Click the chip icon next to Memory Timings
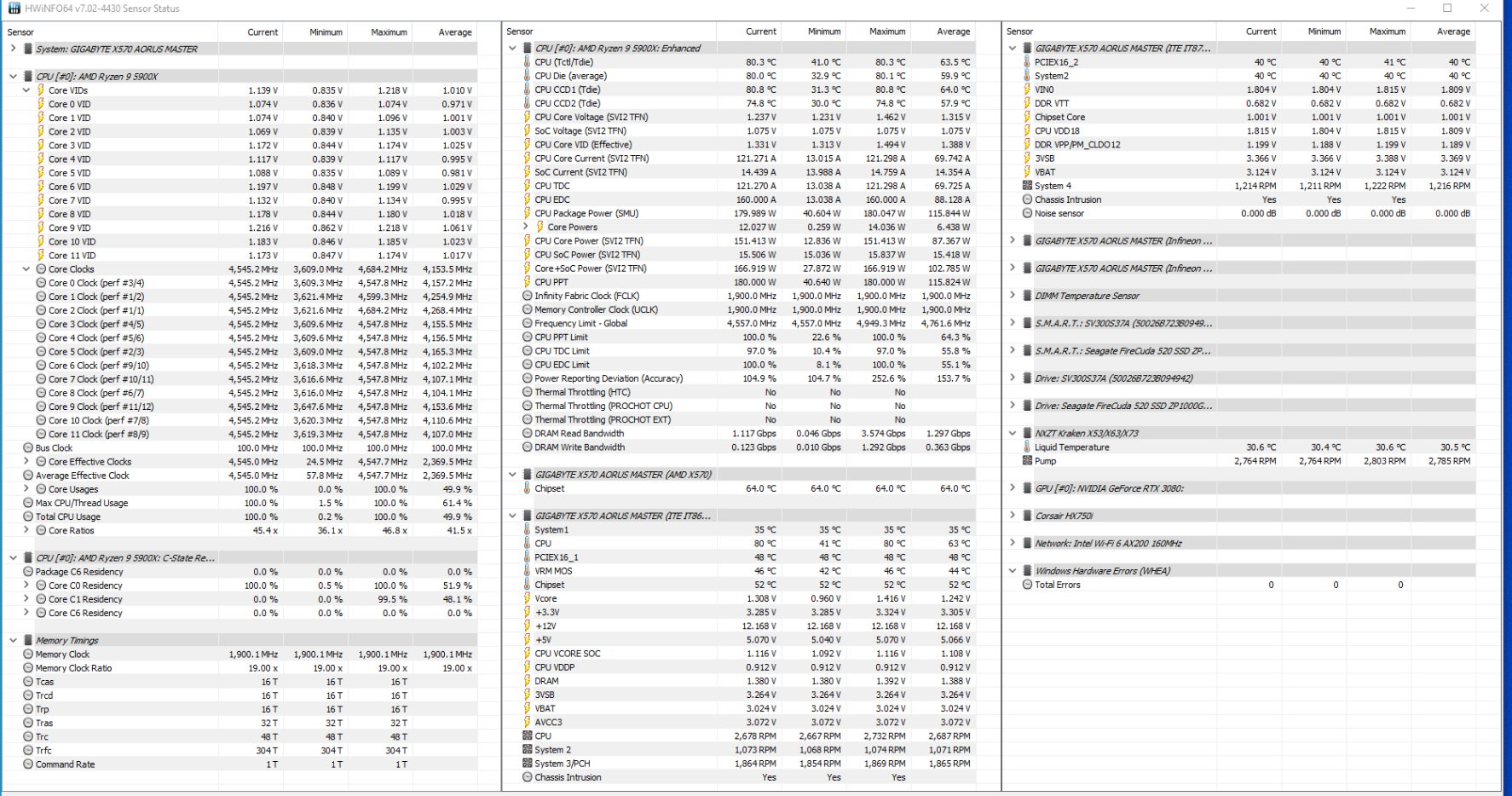The width and height of the screenshot is (1512, 796). (28, 640)
